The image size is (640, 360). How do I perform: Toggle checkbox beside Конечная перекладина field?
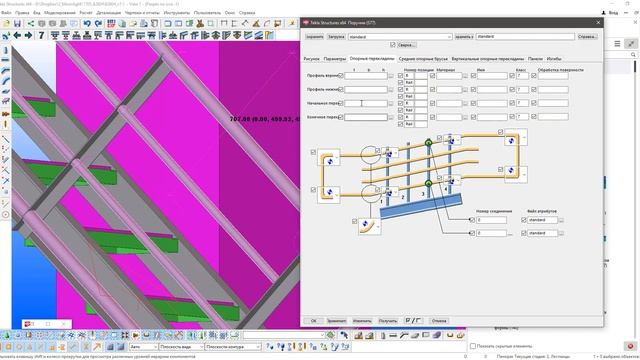coord(340,117)
